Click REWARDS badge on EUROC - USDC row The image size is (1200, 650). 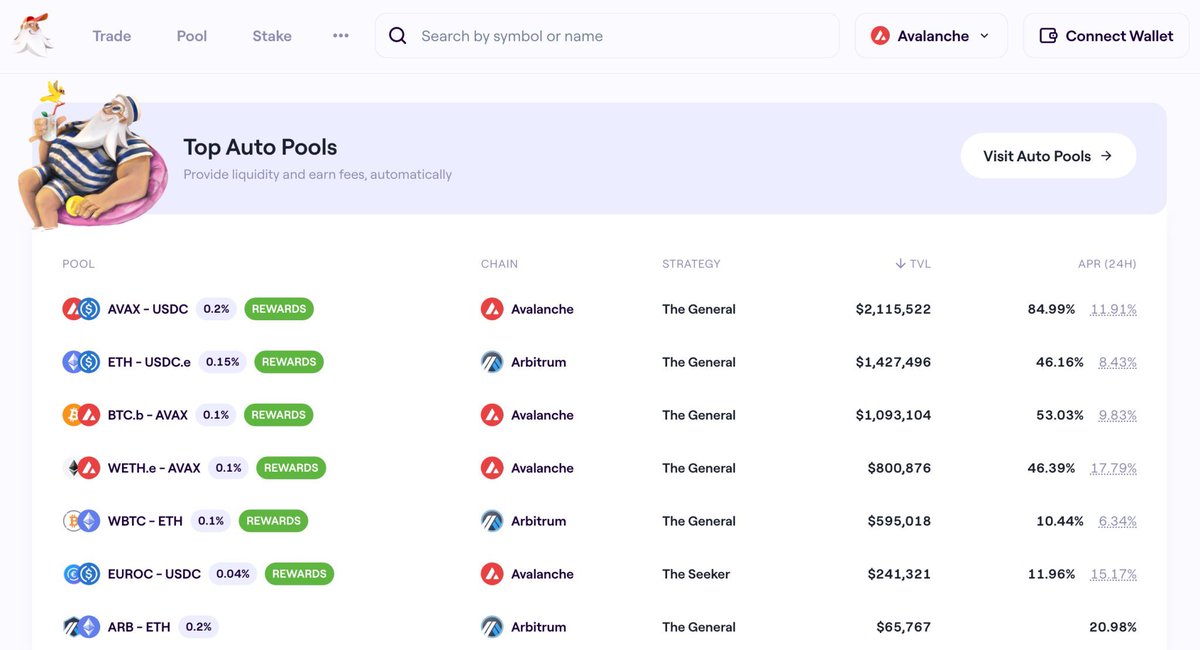299,574
